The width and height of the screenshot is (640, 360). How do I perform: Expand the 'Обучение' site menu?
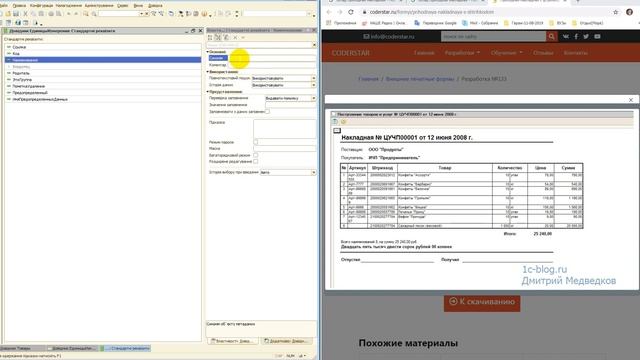pyautogui.click(x=507, y=53)
